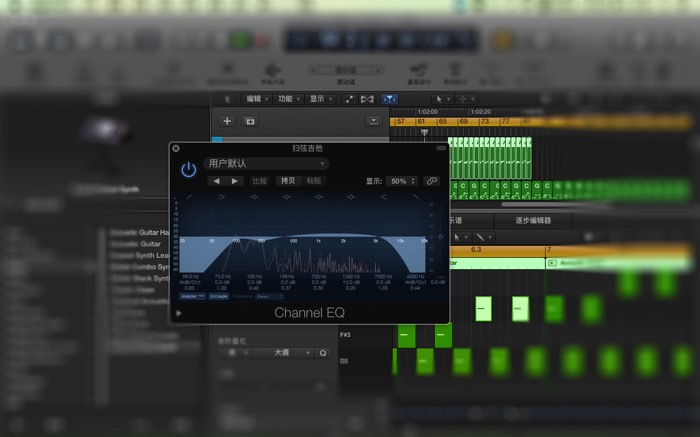Open the 功能 menu in tracks area
700x437 pixels.
point(289,99)
